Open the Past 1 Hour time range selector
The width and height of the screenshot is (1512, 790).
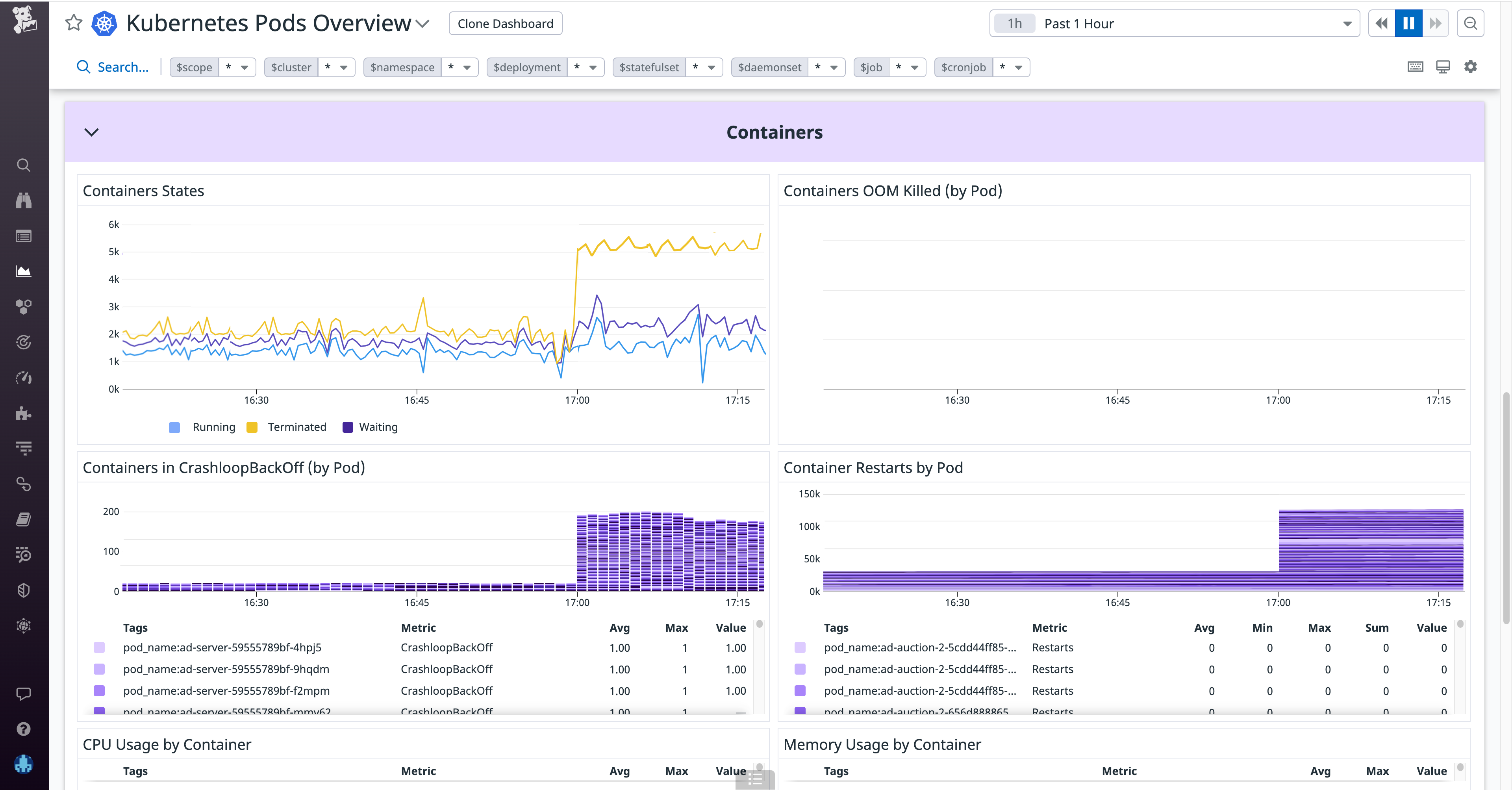pos(1174,24)
